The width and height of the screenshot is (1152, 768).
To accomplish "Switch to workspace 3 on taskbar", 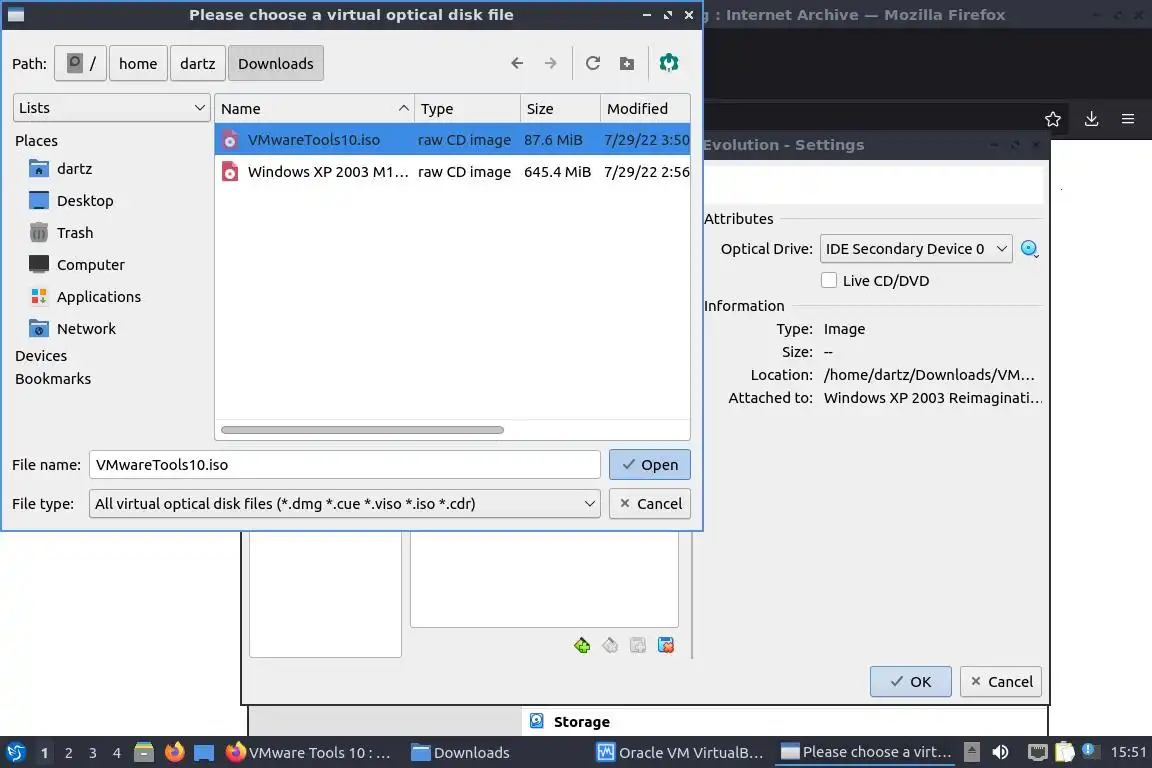I will pyautogui.click(x=93, y=753).
